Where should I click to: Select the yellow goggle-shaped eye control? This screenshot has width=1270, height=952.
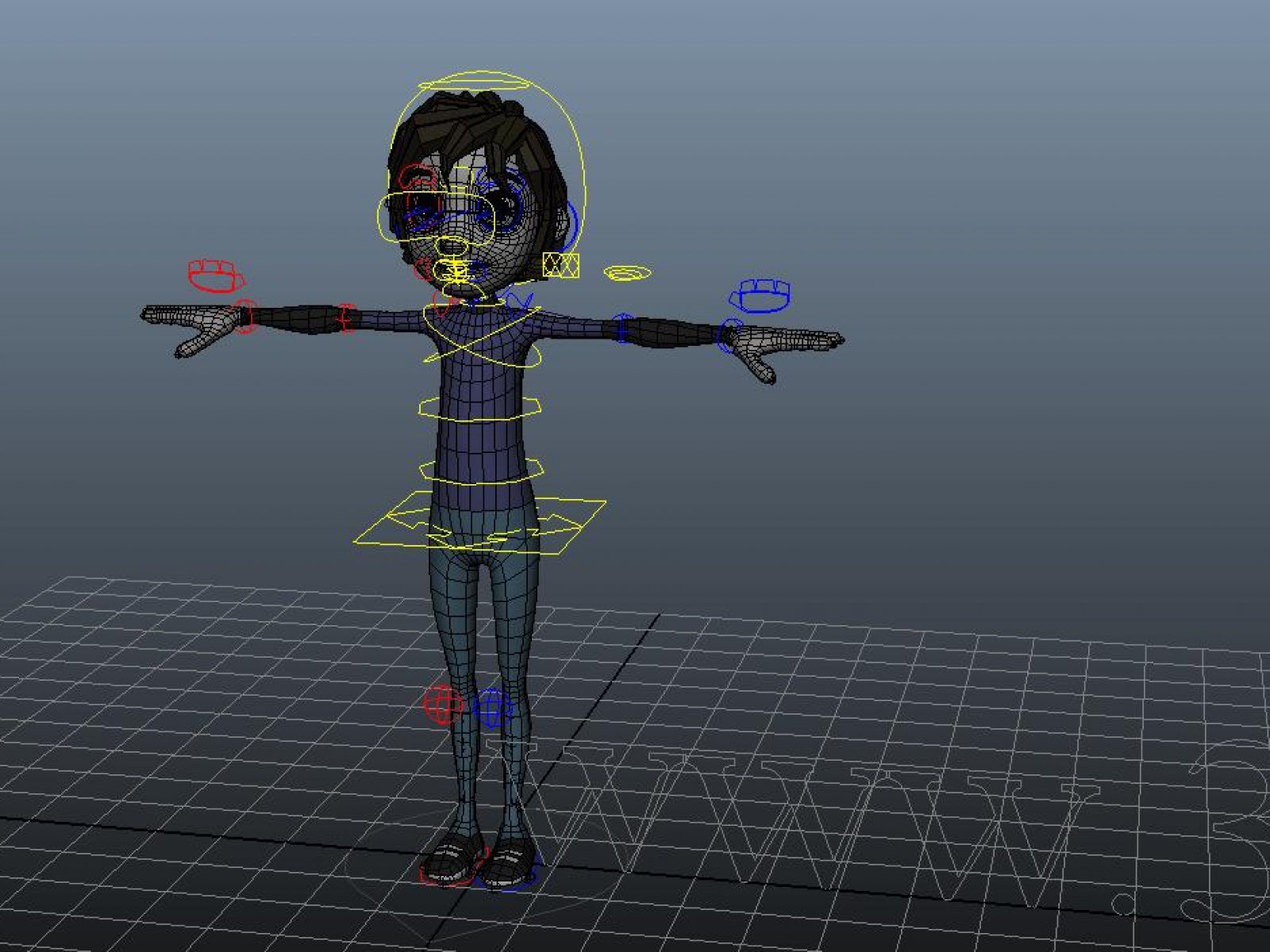point(437,216)
